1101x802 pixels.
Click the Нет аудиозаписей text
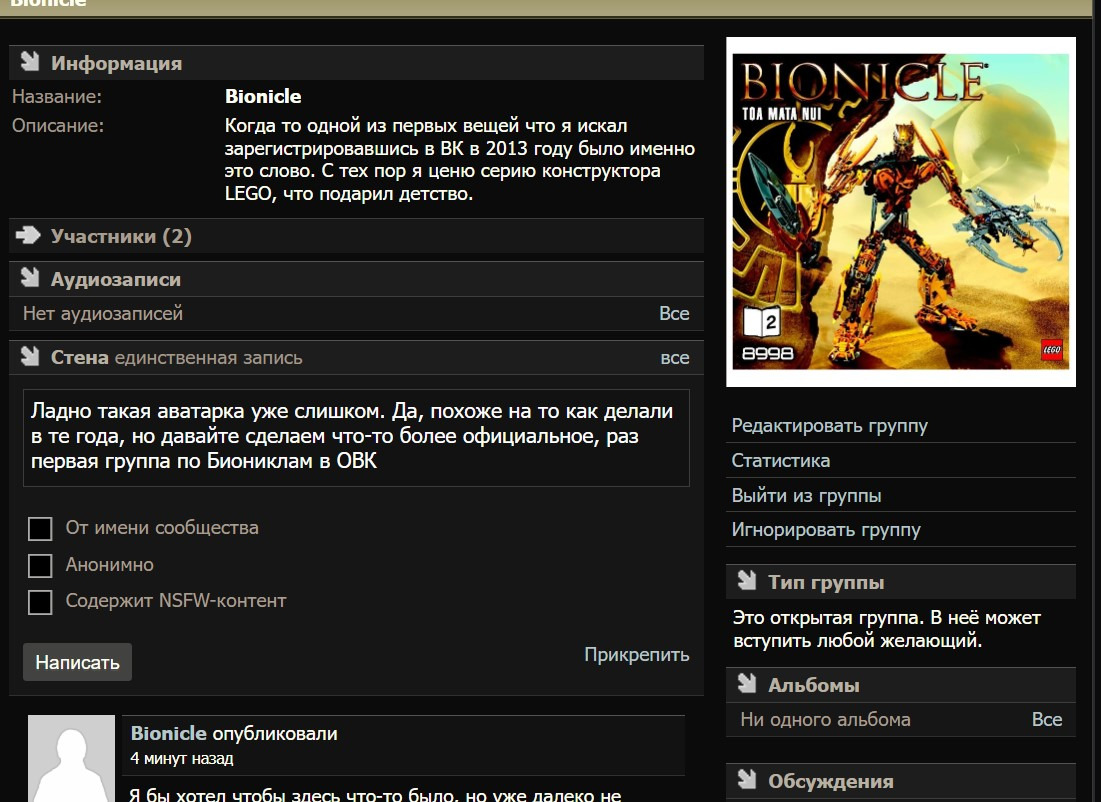[103, 313]
